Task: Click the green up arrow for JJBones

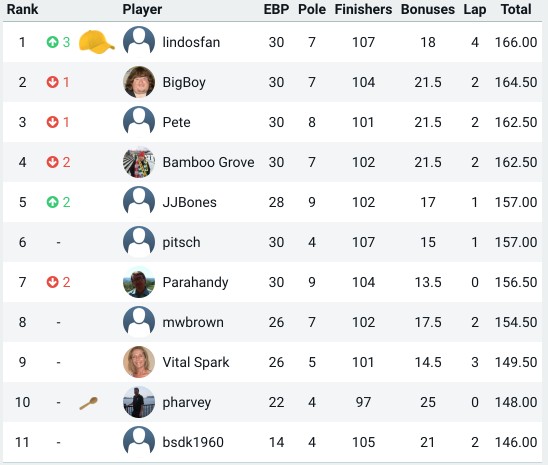Action: [52, 202]
